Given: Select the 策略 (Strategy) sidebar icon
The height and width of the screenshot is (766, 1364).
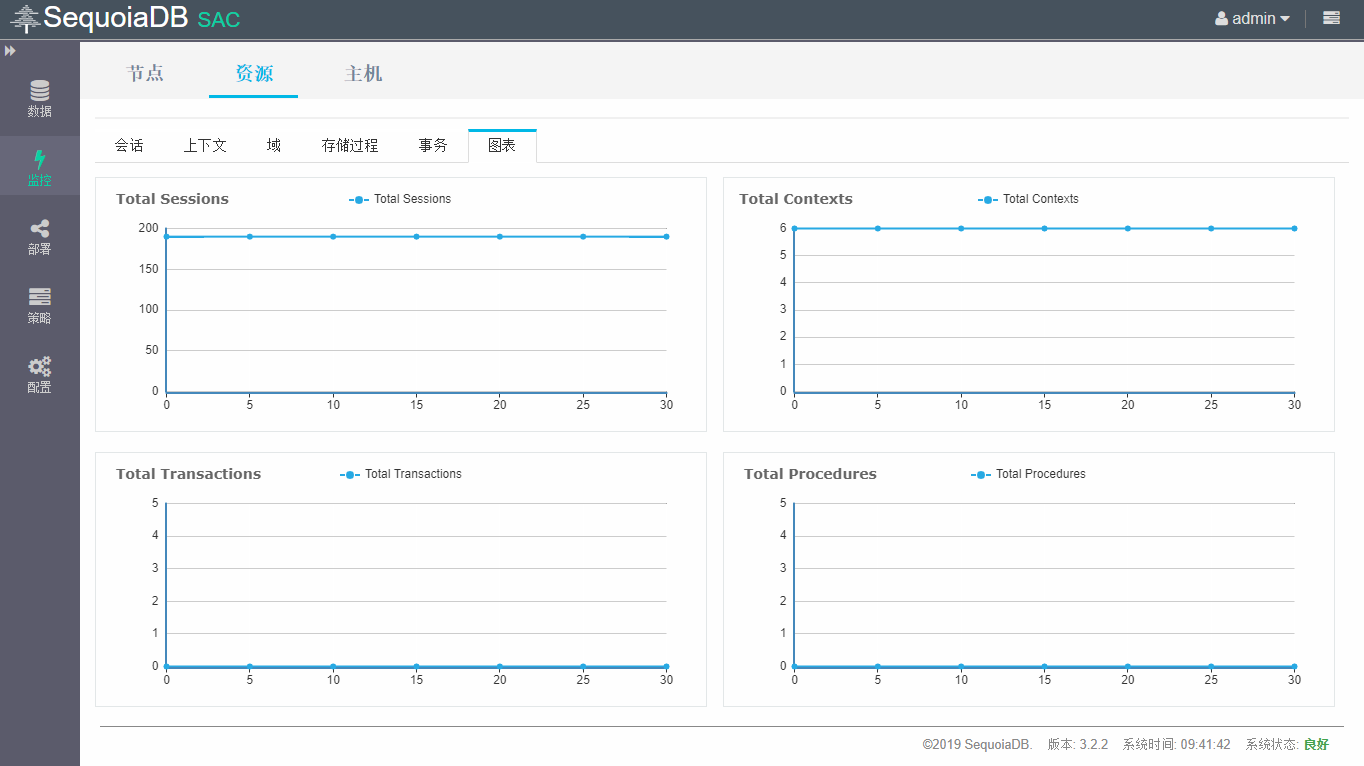Looking at the screenshot, I should (x=39, y=298).
